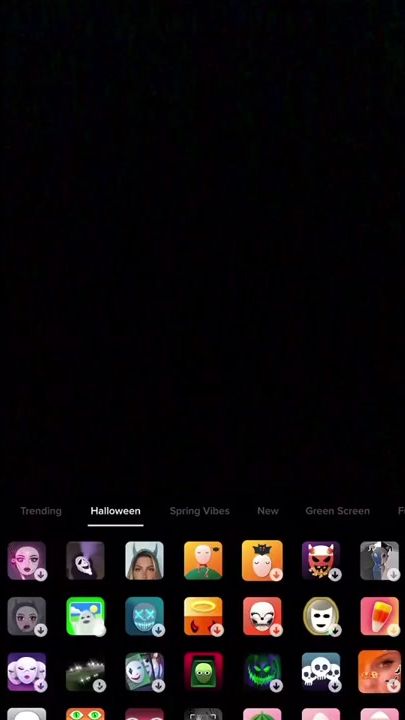Apply the Ghostface scream mask effect
The width and height of the screenshot is (405, 720).
85,561
